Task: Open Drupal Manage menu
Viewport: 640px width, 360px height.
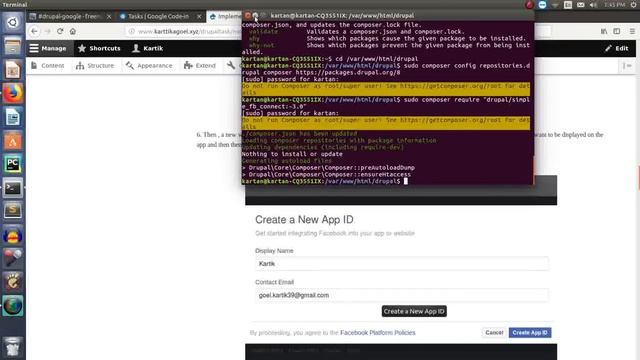Action: pyautogui.click(x=48, y=48)
